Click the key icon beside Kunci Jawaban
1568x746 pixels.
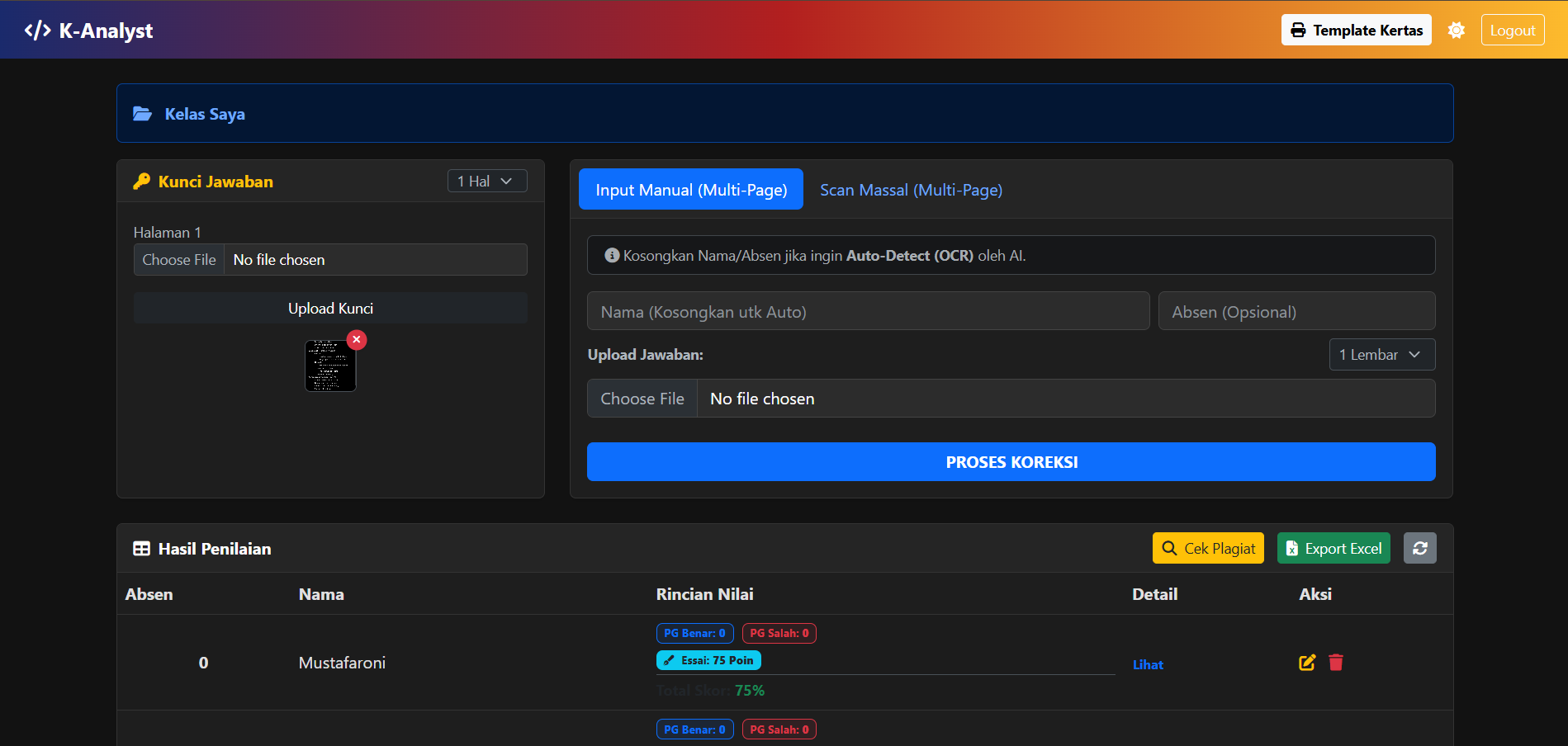(x=142, y=182)
